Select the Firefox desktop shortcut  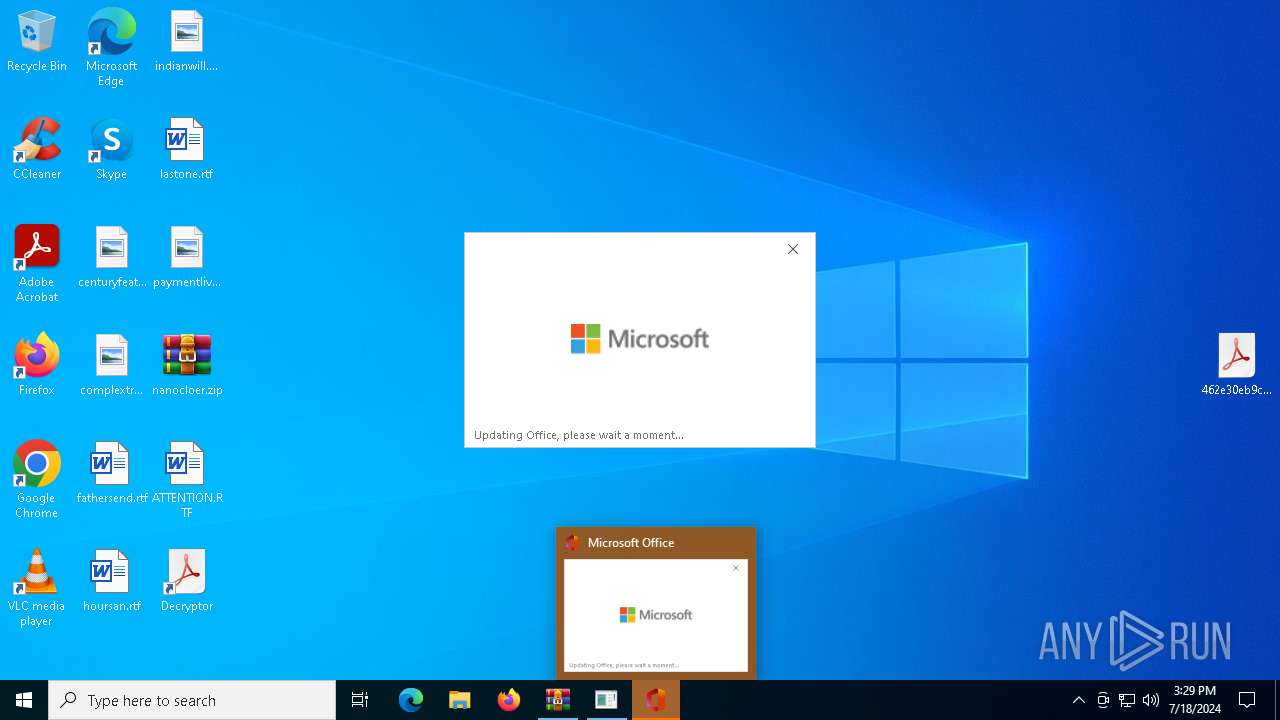37,366
